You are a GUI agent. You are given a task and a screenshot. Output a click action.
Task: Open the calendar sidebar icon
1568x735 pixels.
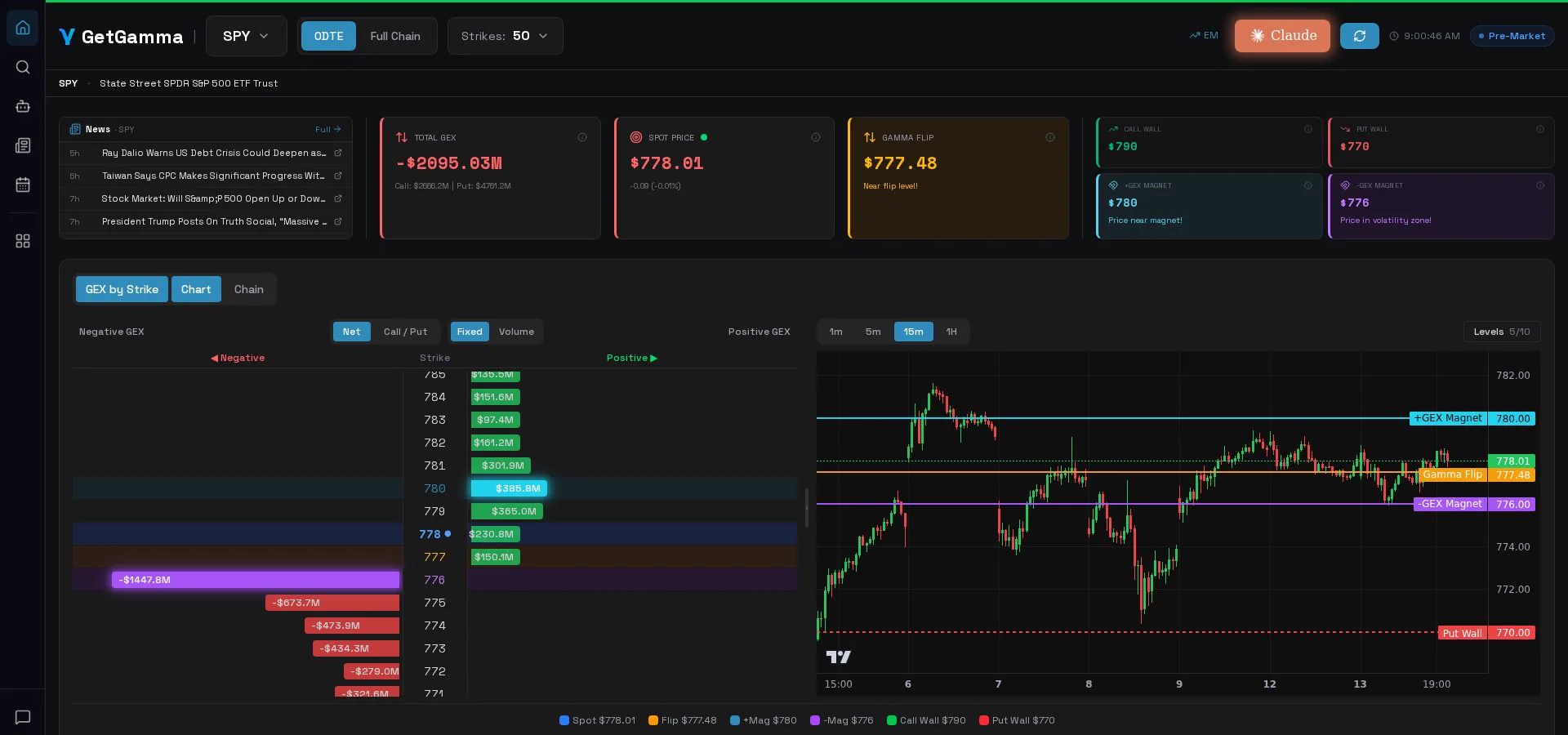click(23, 185)
